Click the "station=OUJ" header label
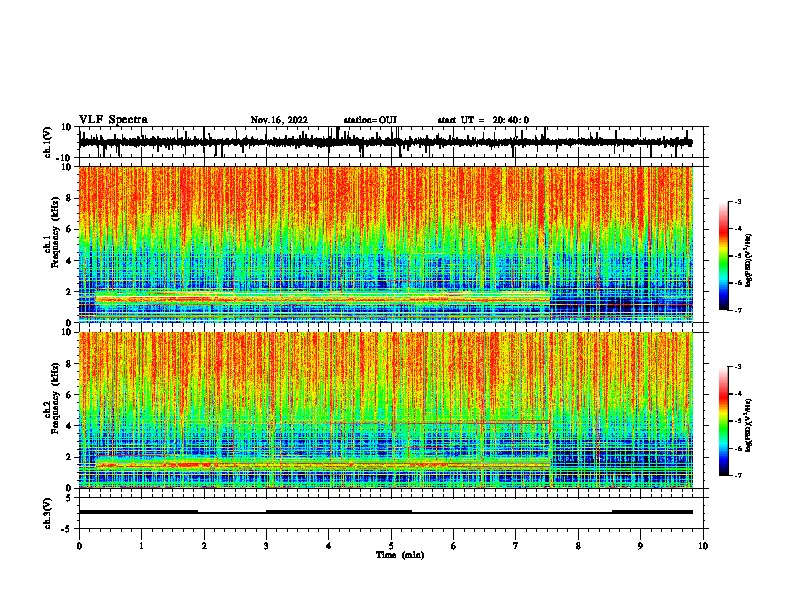This screenshot has width=792, height=612. click(370, 120)
